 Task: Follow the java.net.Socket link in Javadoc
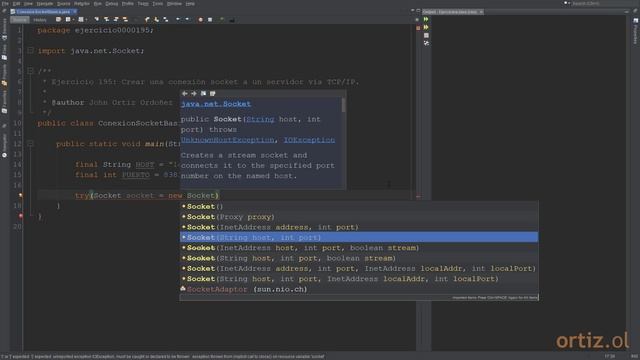(216, 104)
